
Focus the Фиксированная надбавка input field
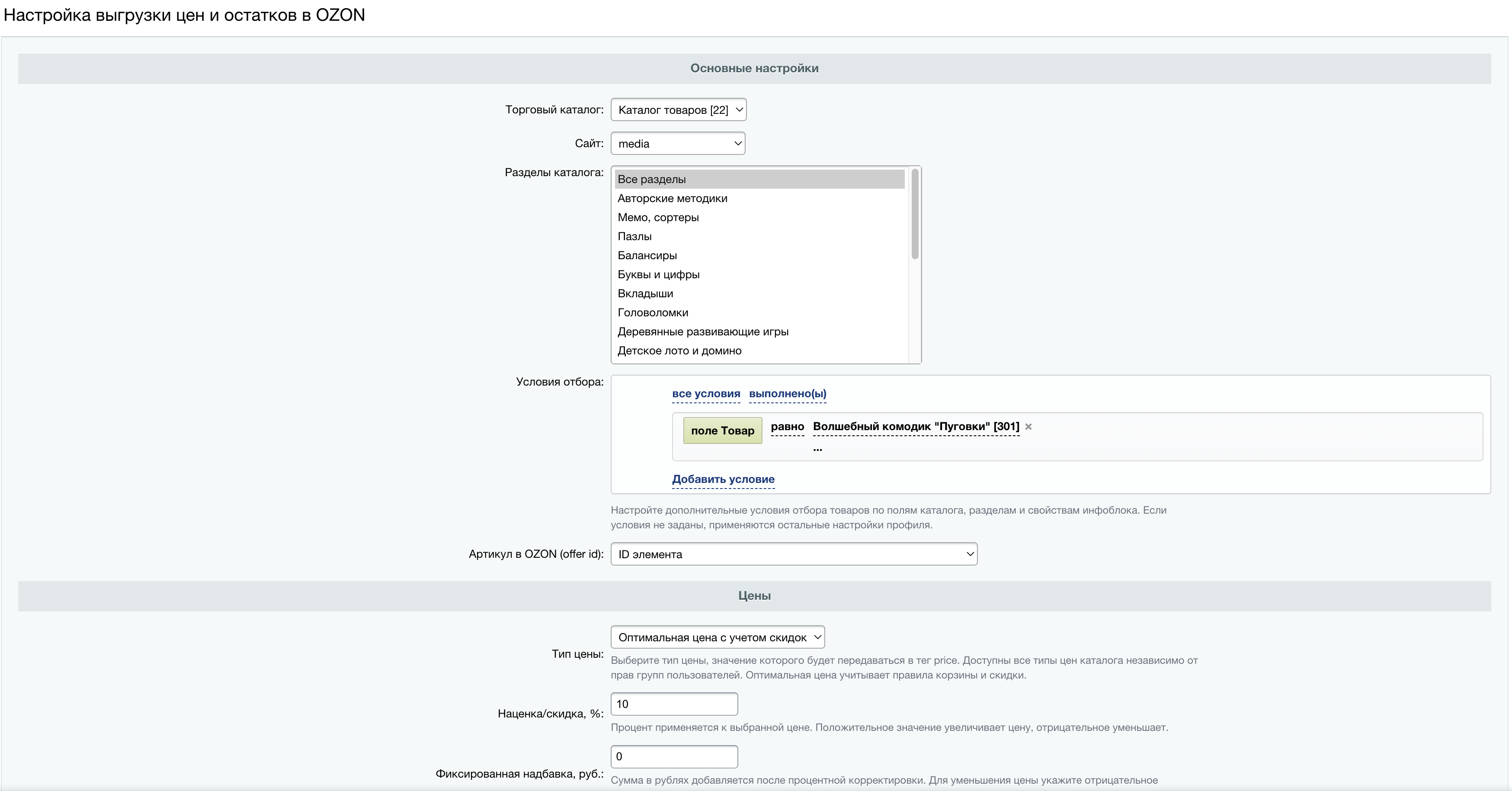click(674, 757)
